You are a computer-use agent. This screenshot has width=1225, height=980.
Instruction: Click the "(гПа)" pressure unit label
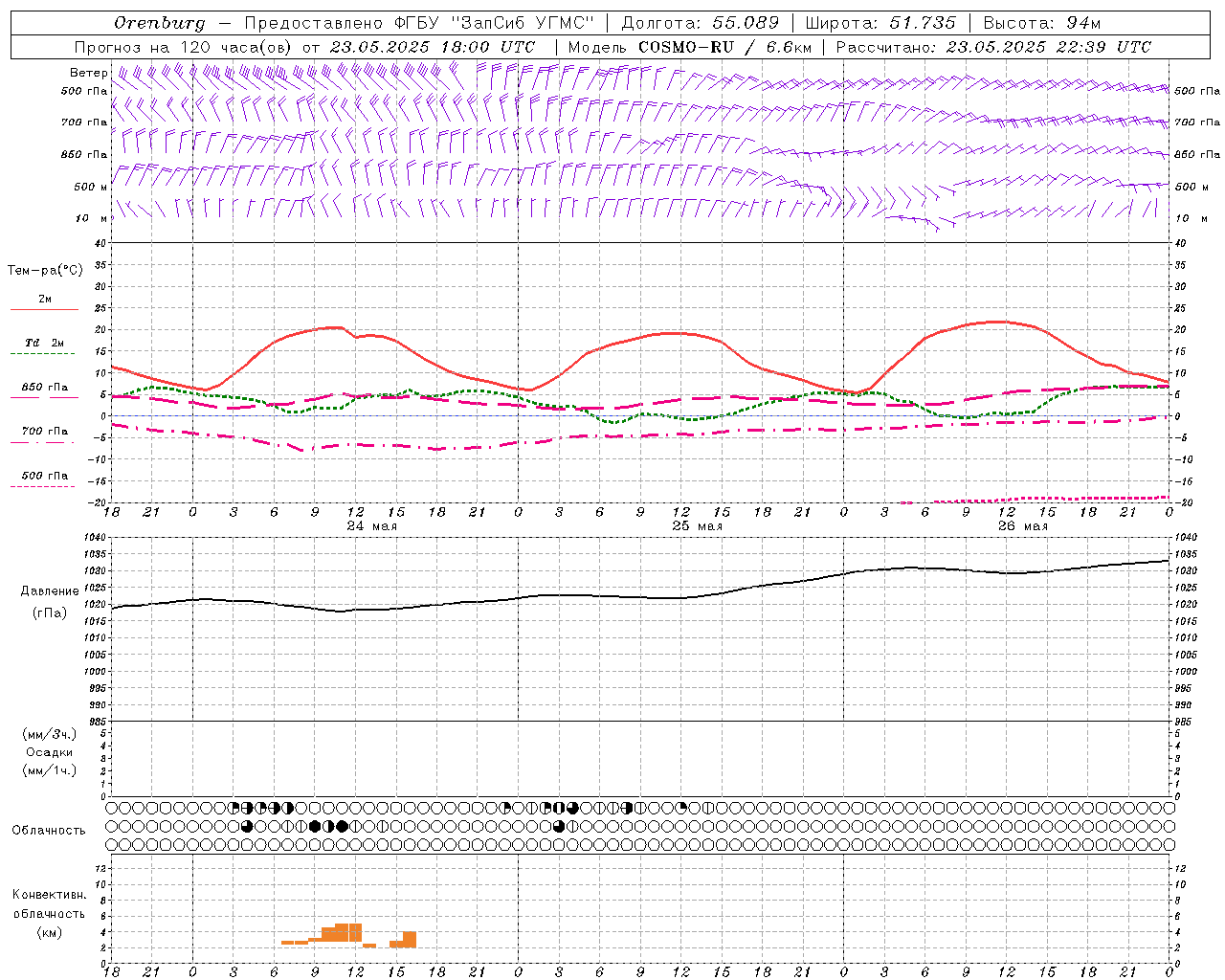(x=50, y=613)
